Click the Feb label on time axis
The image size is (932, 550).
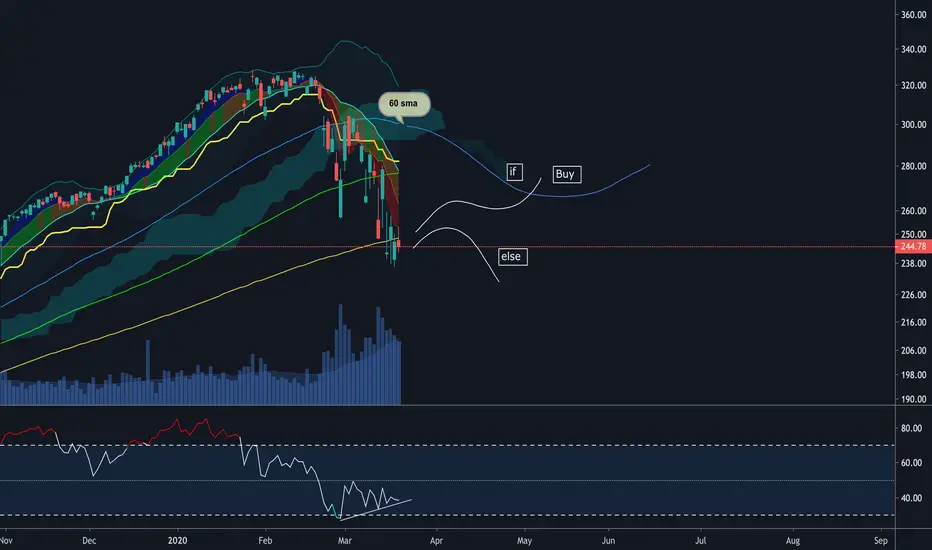[x=265, y=541]
